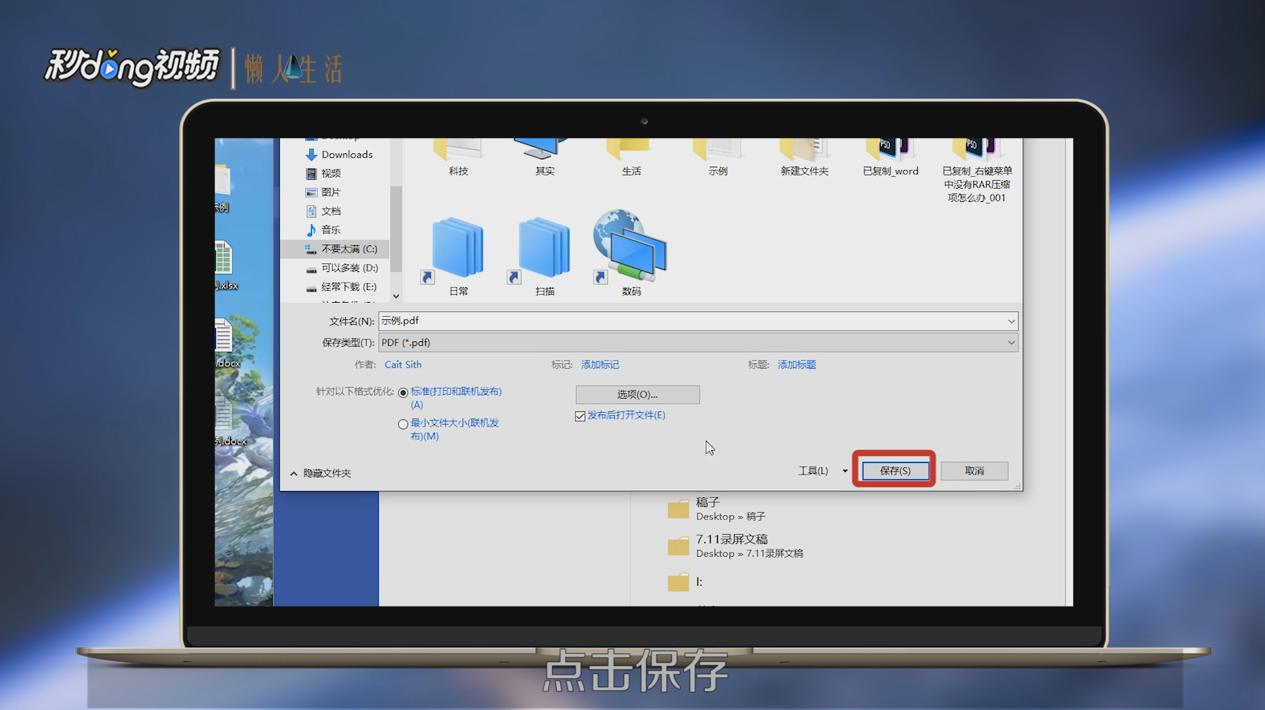The width and height of the screenshot is (1265, 710).
Task: Expand the file name dropdown arrow
Action: click(x=1011, y=321)
